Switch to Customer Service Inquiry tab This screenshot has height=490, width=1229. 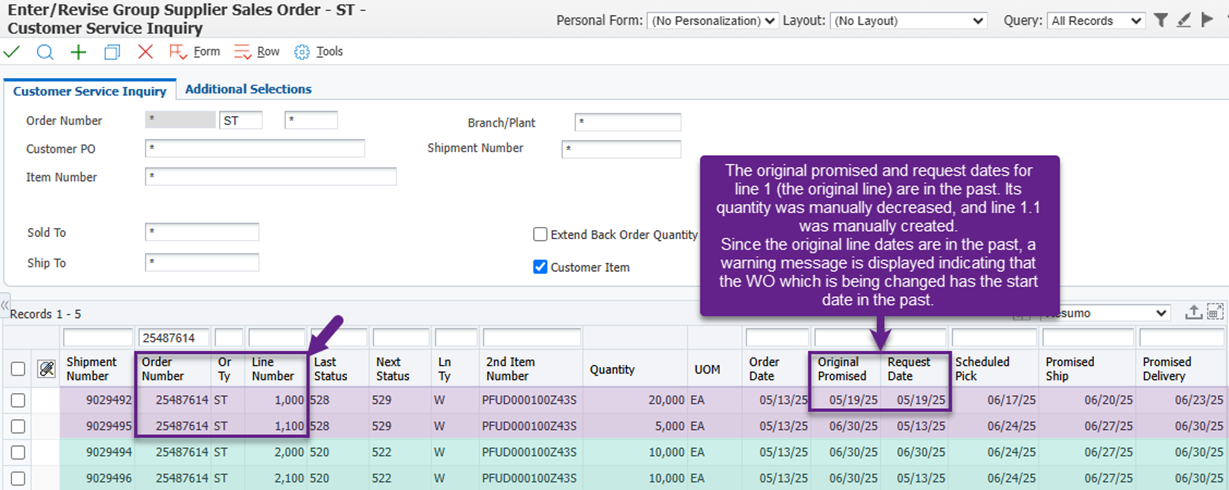tap(90, 91)
